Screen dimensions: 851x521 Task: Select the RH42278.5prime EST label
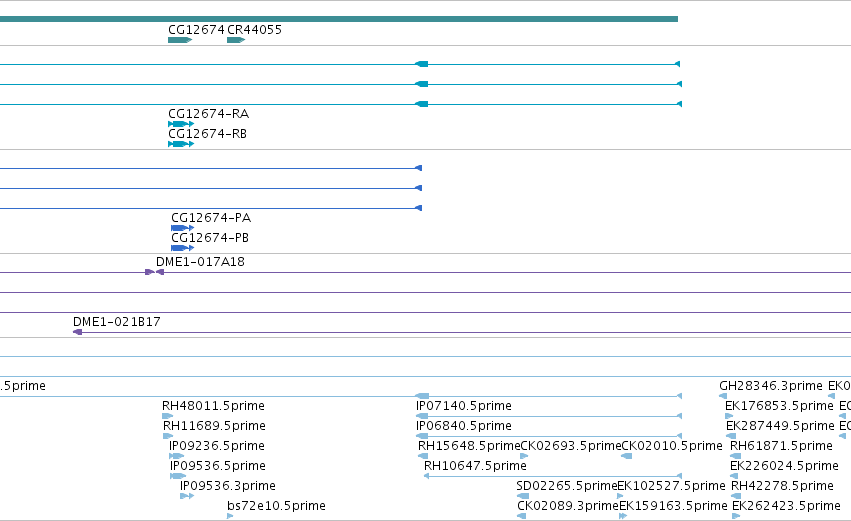(x=782, y=486)
